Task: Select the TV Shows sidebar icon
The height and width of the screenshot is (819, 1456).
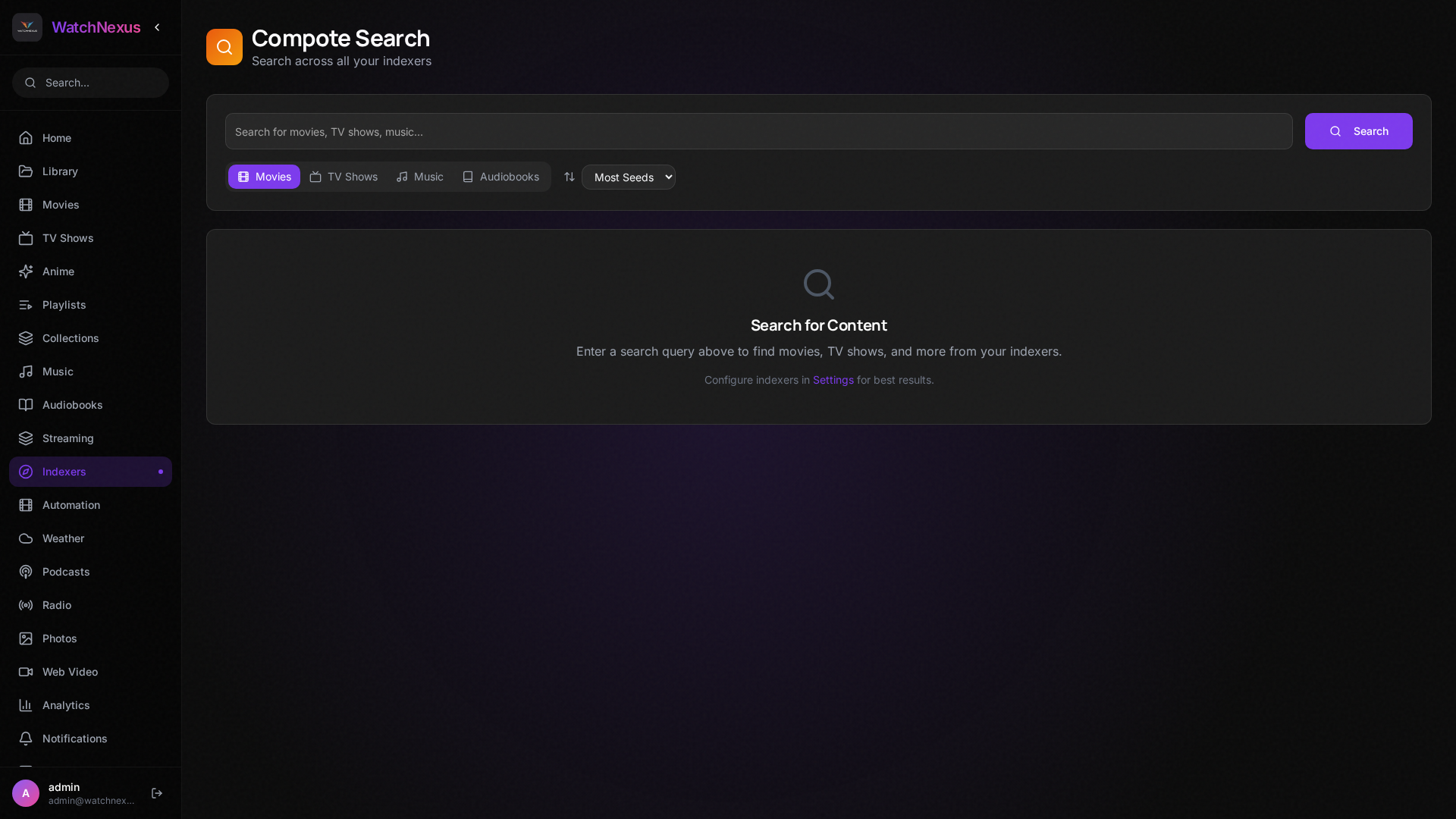Action: tap(25, 238)
